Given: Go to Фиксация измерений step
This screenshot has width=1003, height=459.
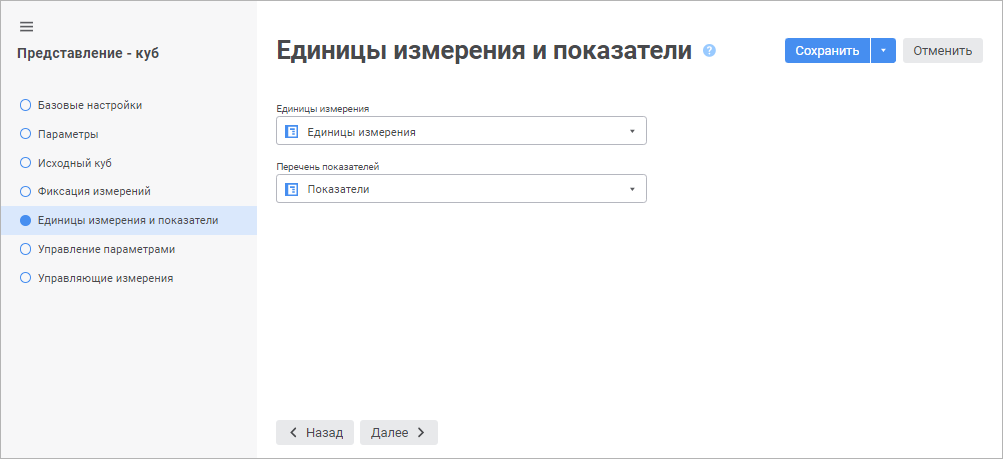Looking at the screenshot, I should pyautogui.click(x=93, y=191).
